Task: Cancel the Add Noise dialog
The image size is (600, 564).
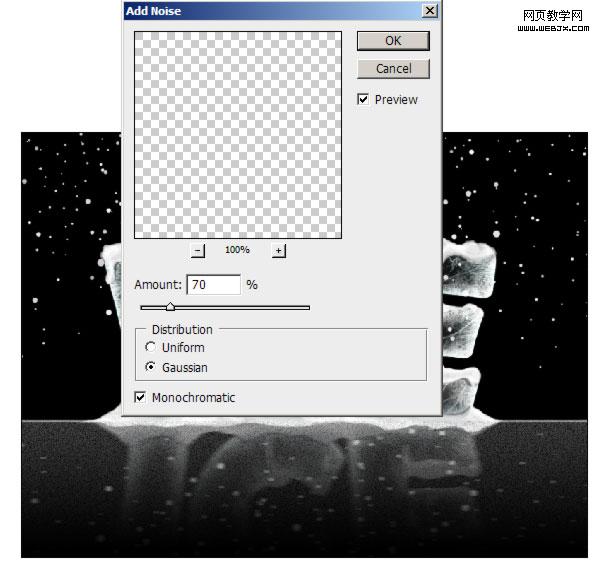Action: click(393, 68)
